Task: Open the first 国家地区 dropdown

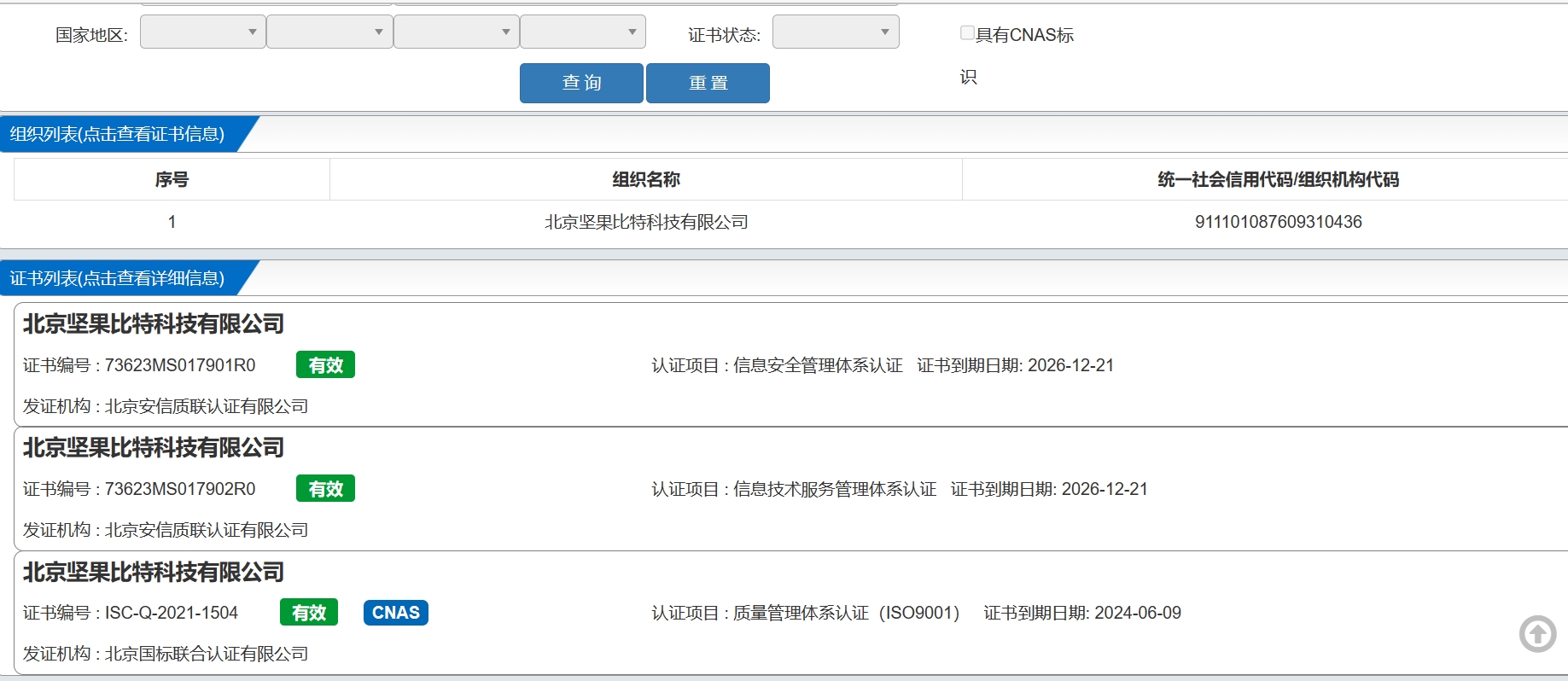Action: pyautogui.click(x=202, y=32)
